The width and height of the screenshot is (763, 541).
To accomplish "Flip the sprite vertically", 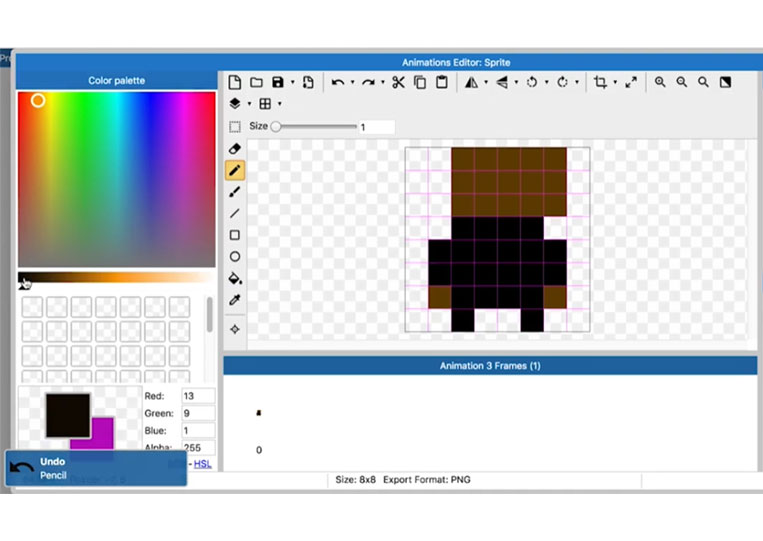I will (502, 82).
